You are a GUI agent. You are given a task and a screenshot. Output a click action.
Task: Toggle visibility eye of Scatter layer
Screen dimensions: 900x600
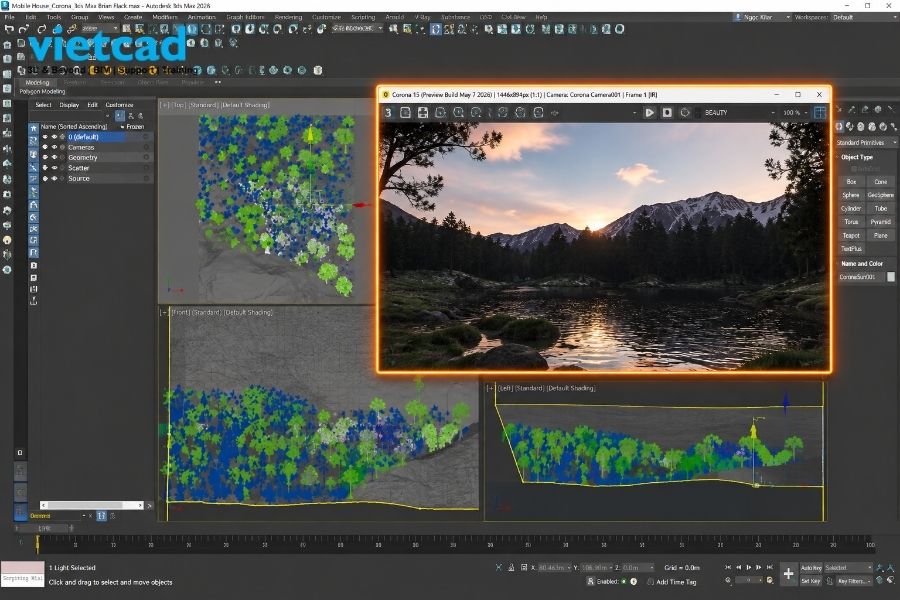(54, 168)
